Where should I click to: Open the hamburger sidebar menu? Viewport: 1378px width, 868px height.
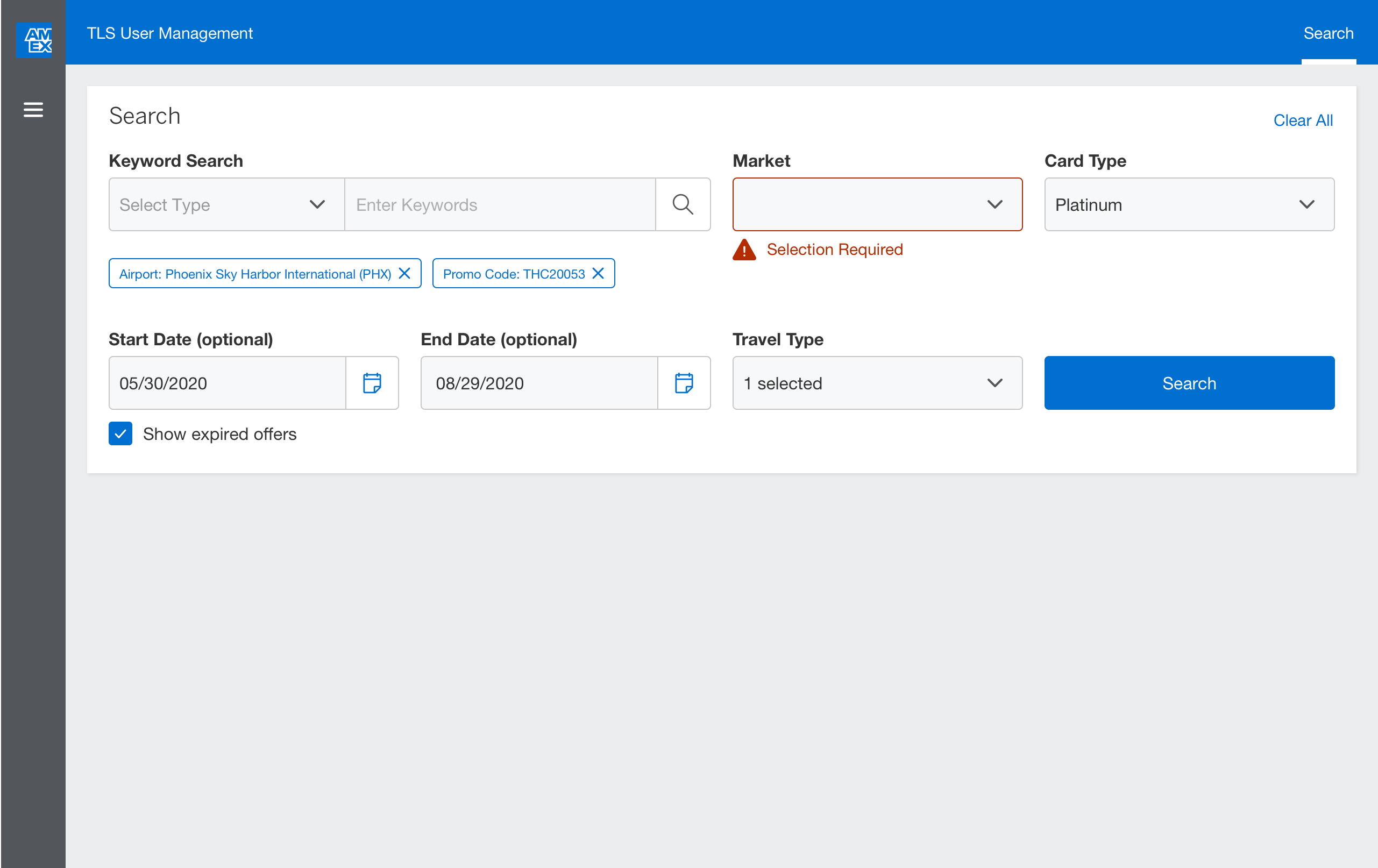tap(33, 109)
